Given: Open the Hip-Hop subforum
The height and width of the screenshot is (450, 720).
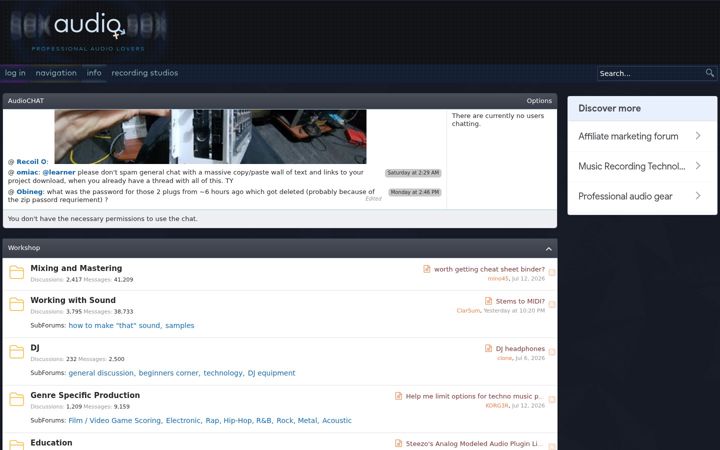Looking at the screenshot, I should [238, 421].
